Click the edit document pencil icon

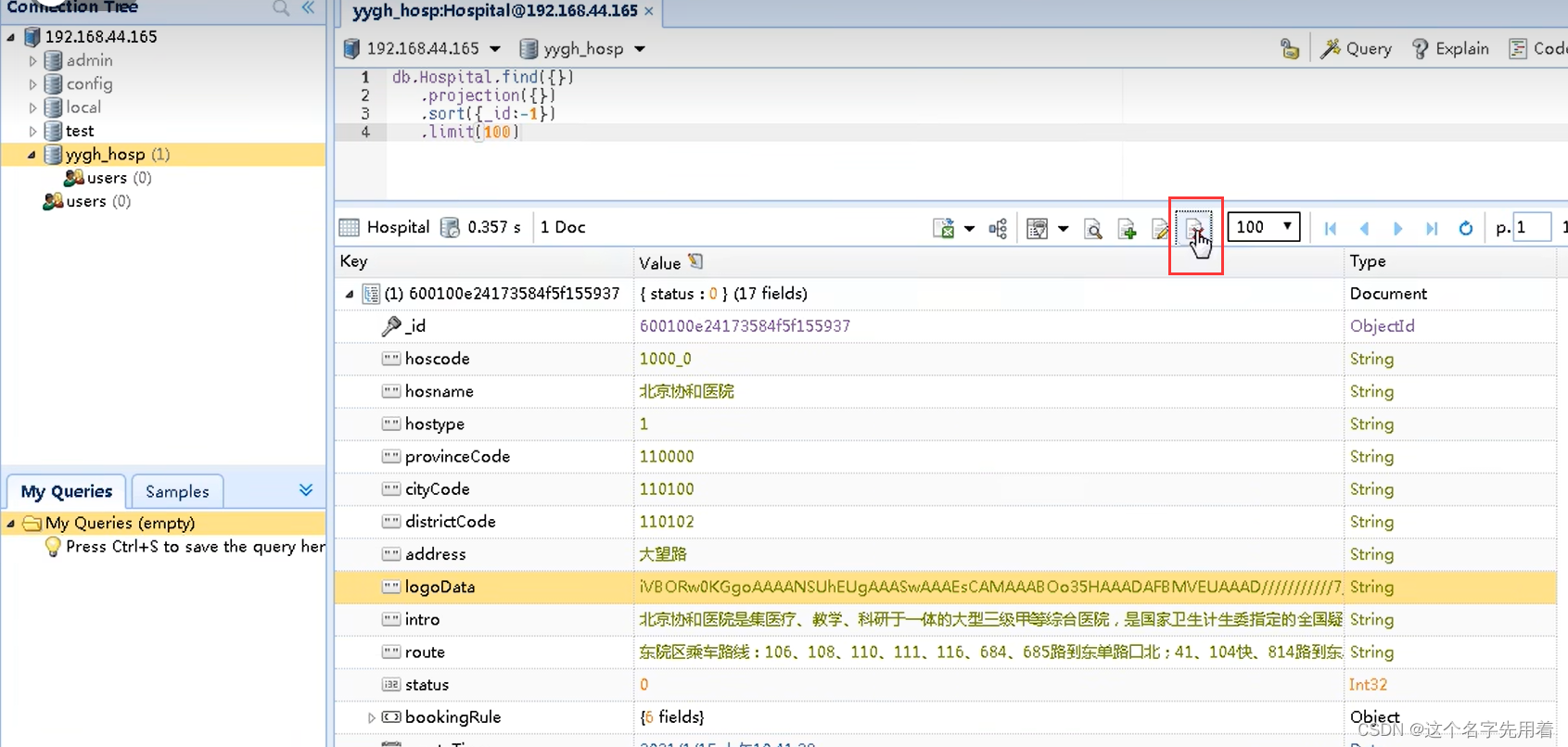[1159, 228]
